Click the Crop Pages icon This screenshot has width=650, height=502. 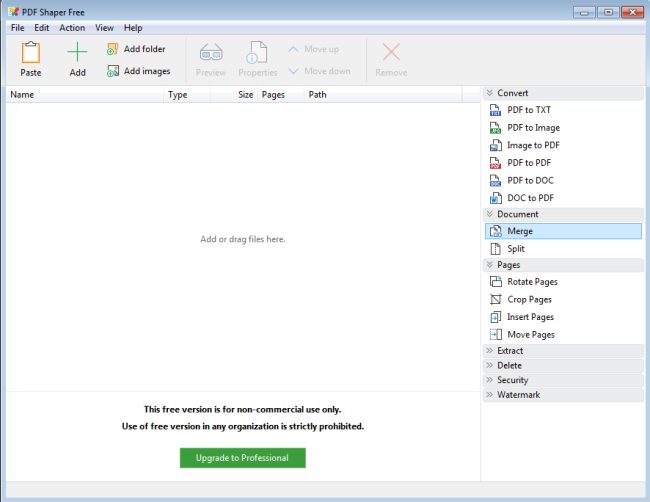pos(495,299)
